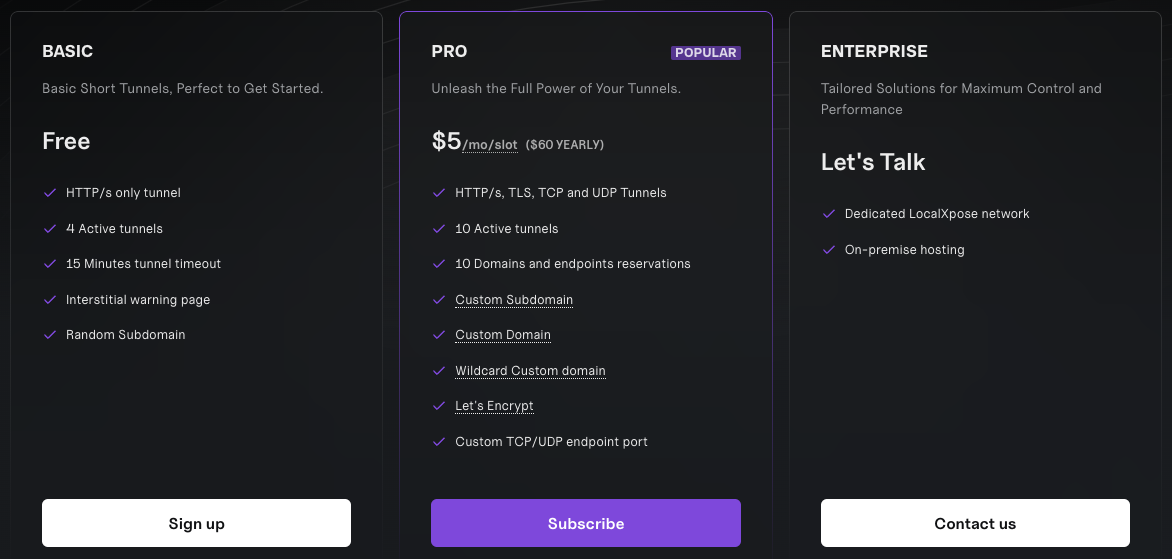Open the Custom Domain link
The width and height of the screenshot is (1172, 559).
503,335
